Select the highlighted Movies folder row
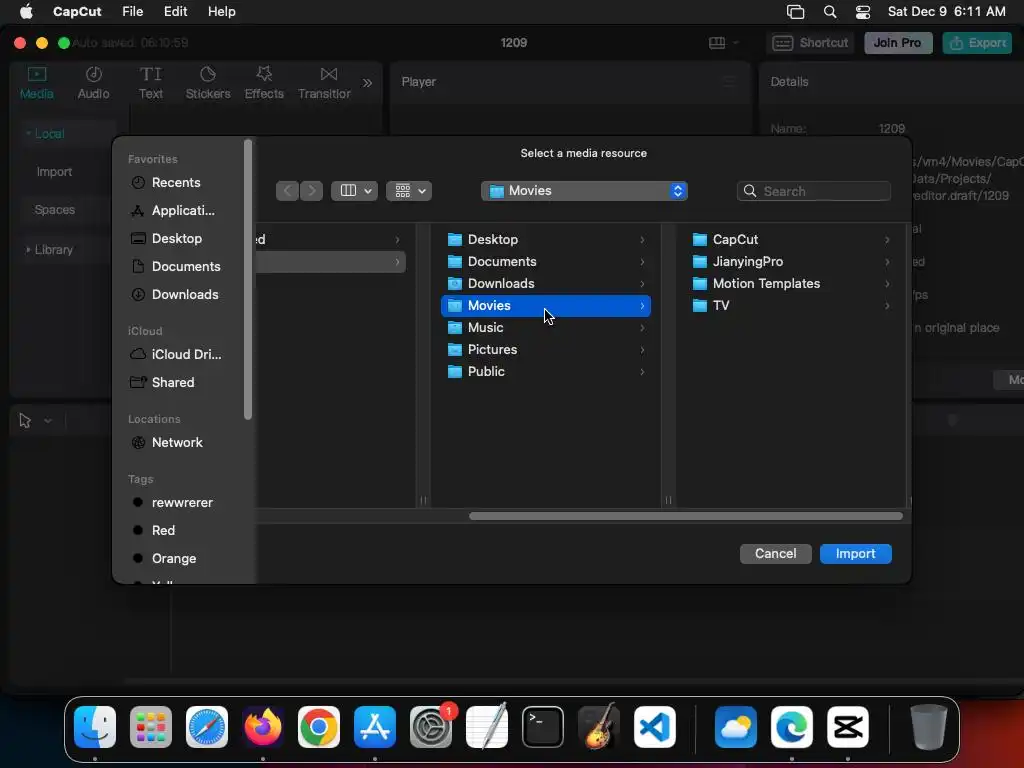1024x768 pixels. (x=546, y=306)
